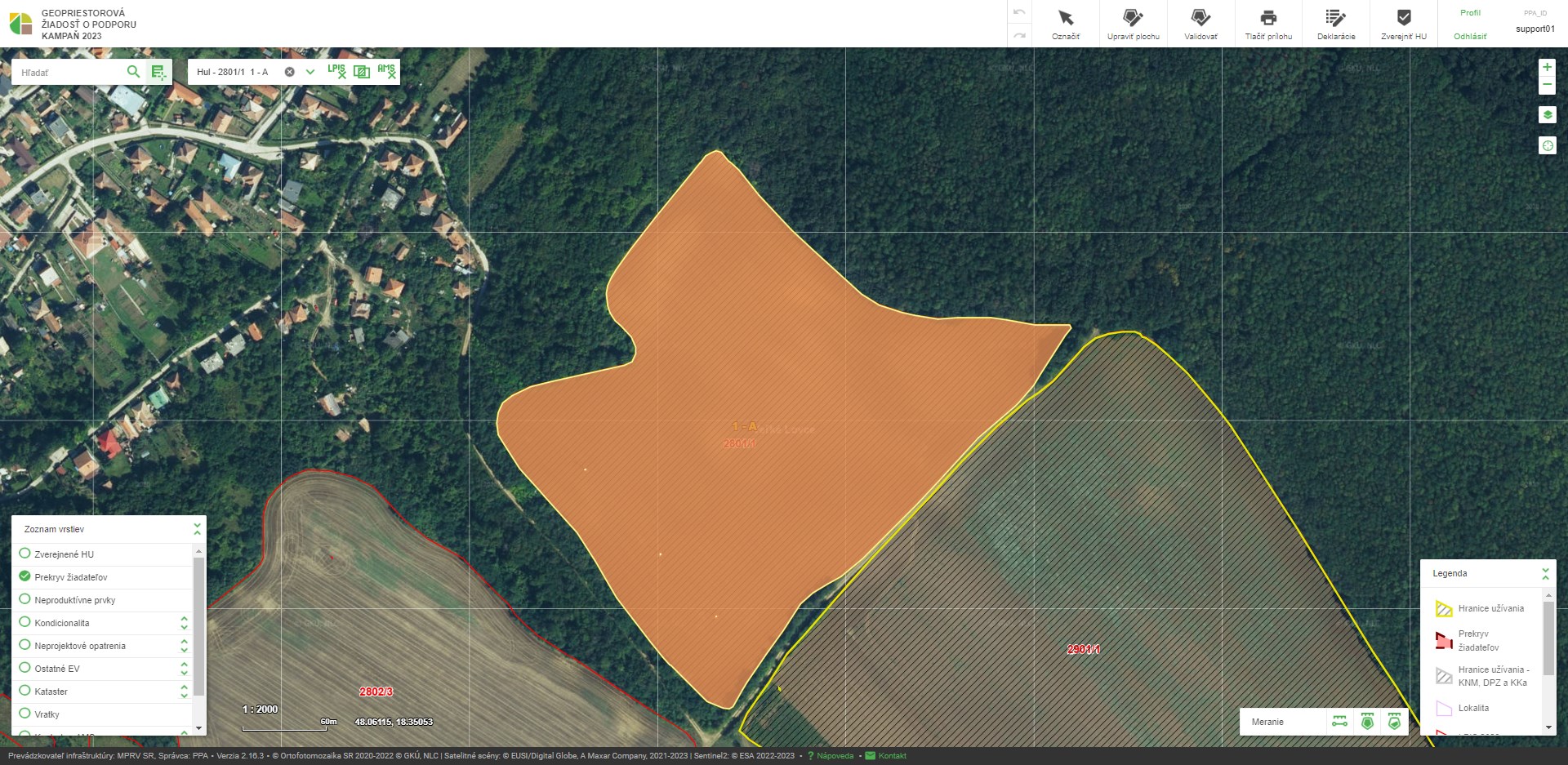
Task: Click the Hranice užívania legend swatch
Action: (x=1444, y=608)
